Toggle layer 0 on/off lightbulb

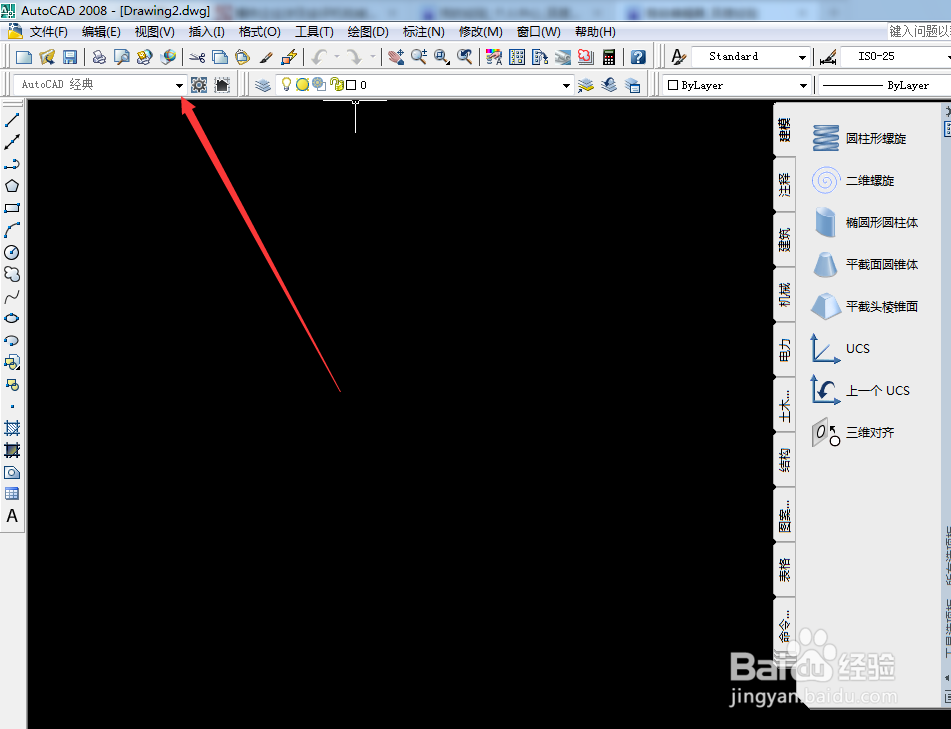tap(286, 85)
